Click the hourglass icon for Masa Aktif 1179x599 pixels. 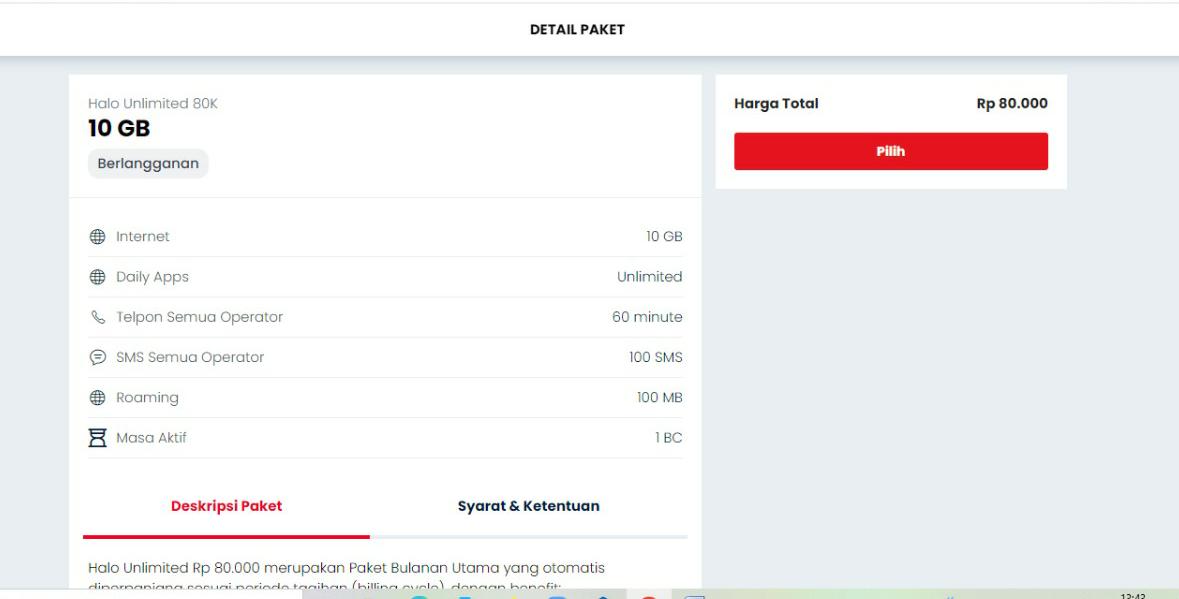click(x=96, y=438)
